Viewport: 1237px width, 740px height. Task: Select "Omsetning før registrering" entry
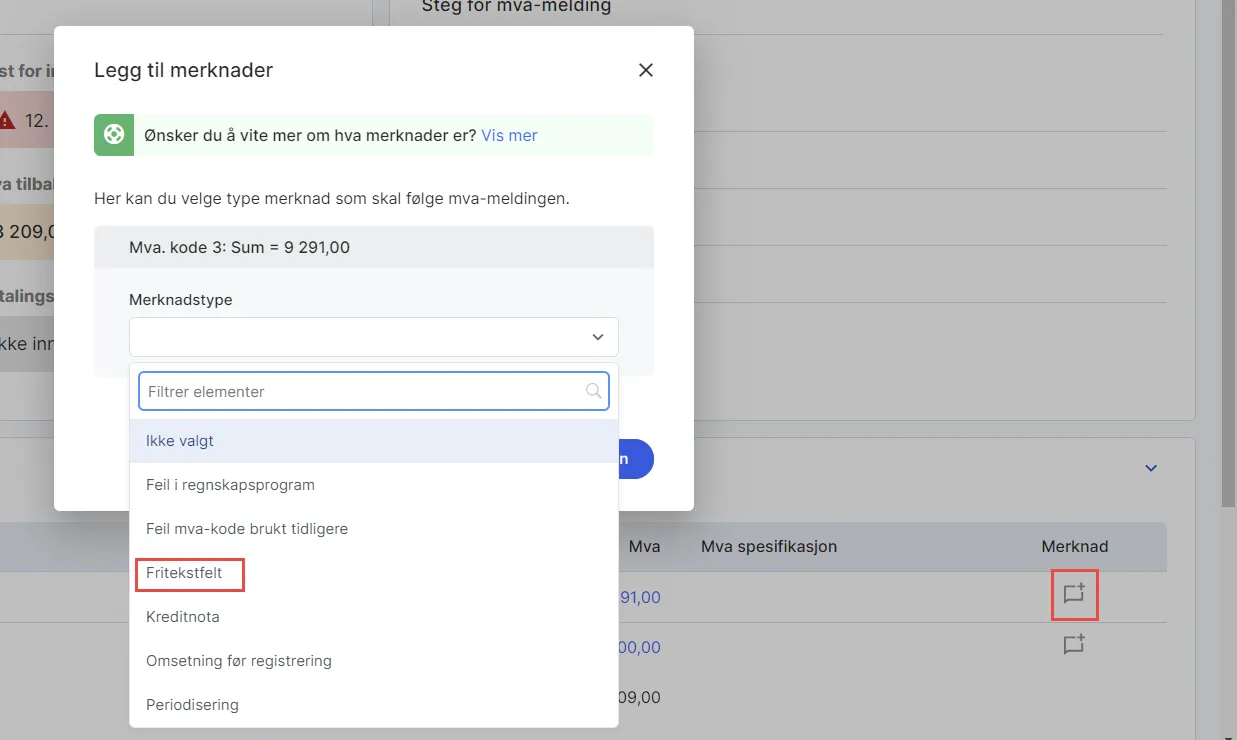[x=239, y=661]
